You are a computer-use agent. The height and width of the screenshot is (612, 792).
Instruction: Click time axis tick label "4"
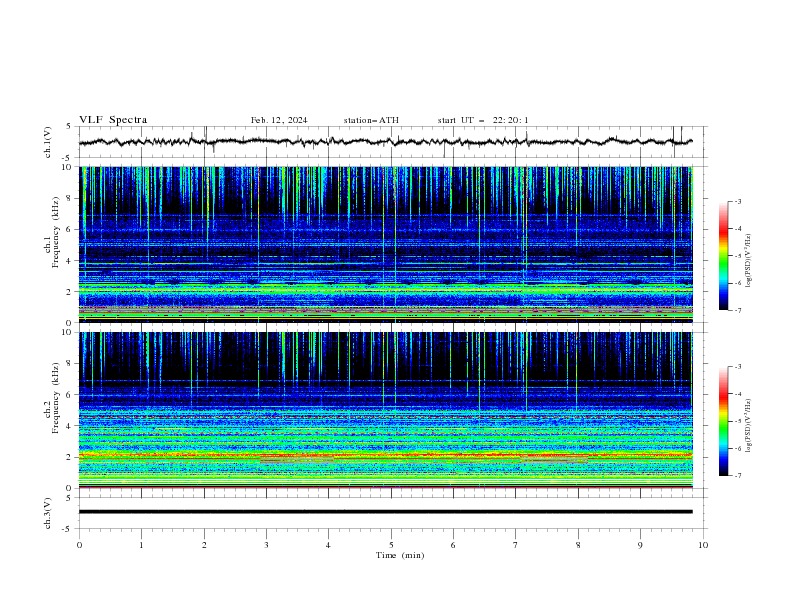click(328, 545)
